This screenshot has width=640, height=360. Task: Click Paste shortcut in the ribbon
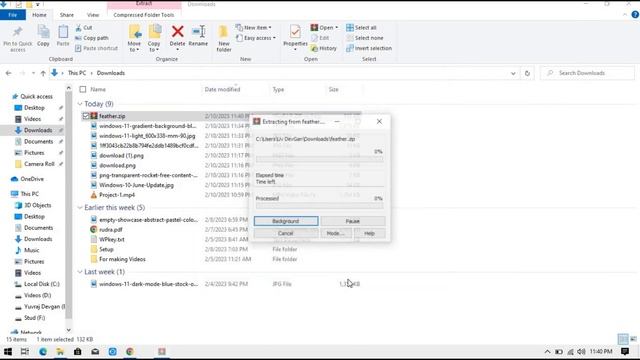(96, 48)
